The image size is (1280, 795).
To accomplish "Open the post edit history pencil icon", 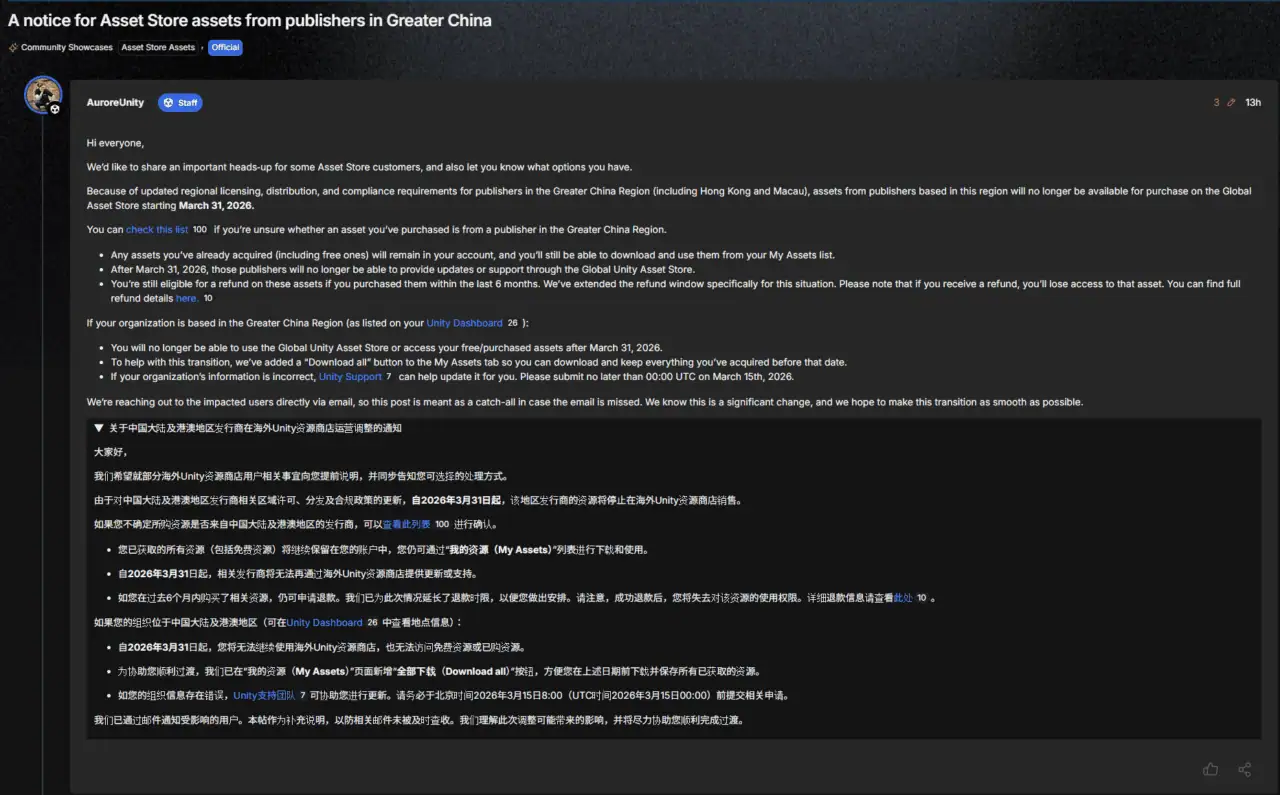I will point(1231,103).
